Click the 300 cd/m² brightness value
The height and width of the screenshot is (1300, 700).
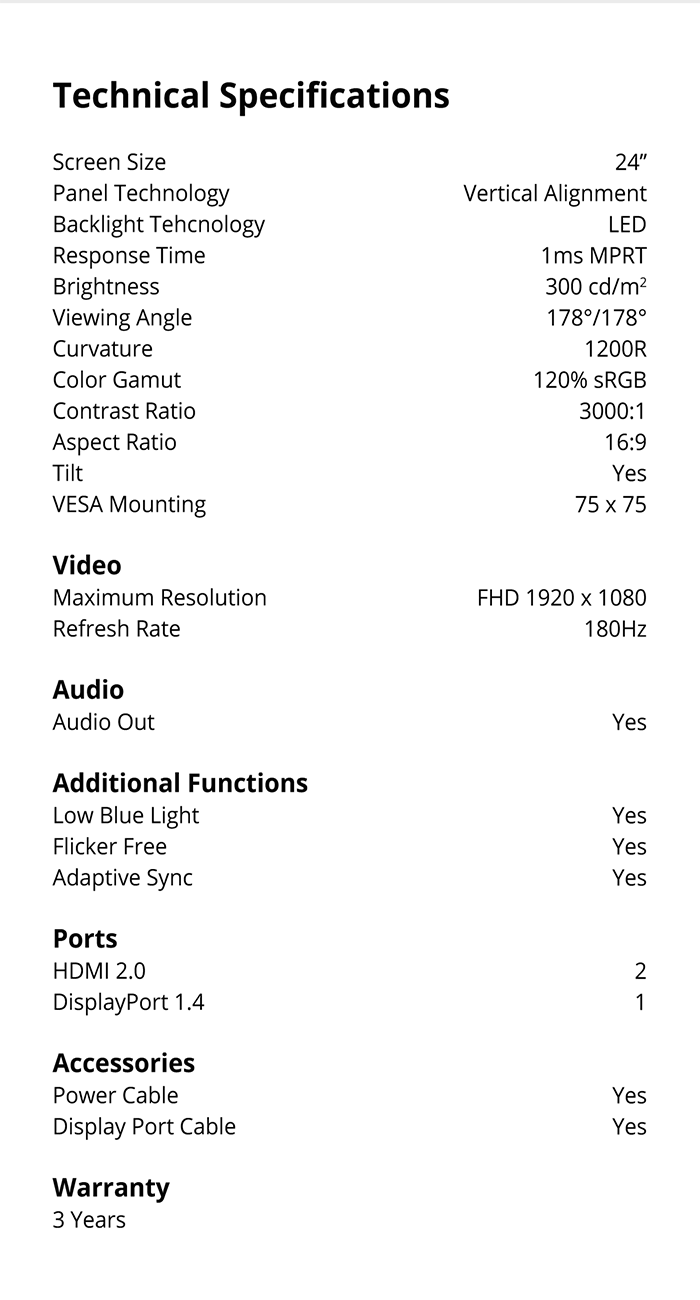pyautogui.click(x=596, y=287)
